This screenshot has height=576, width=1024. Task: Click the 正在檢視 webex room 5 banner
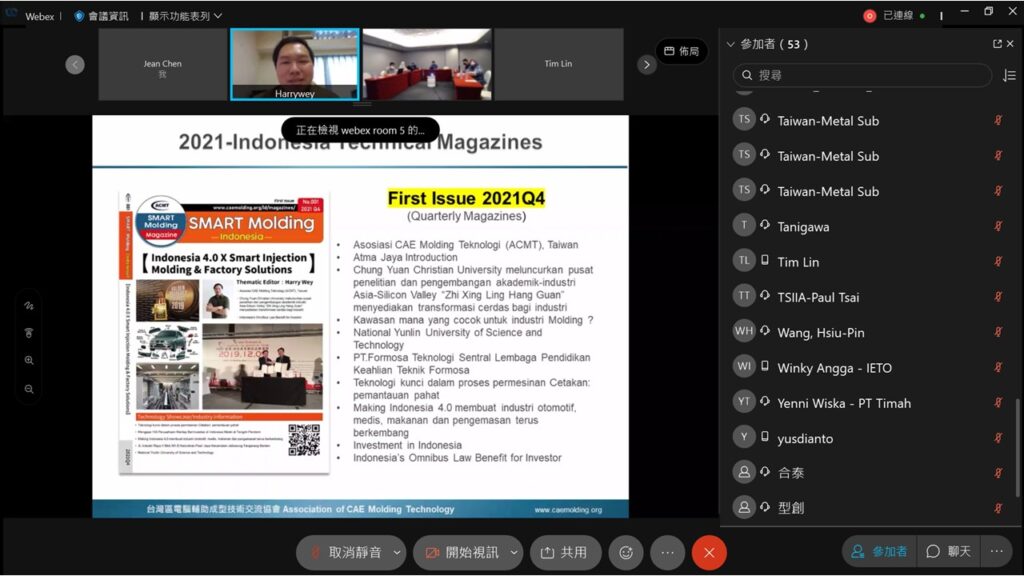360,130
